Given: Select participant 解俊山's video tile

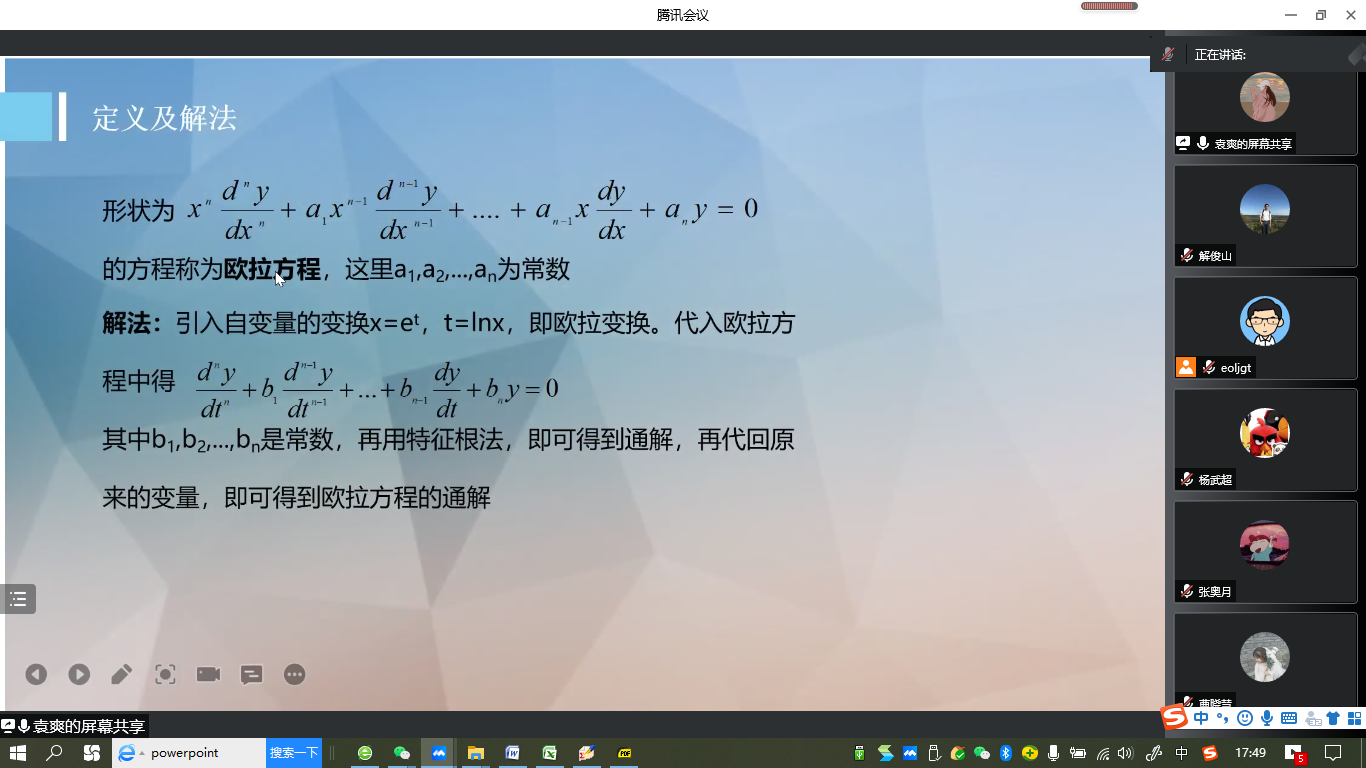Looking at the screenshot, I should (1265, 216).
